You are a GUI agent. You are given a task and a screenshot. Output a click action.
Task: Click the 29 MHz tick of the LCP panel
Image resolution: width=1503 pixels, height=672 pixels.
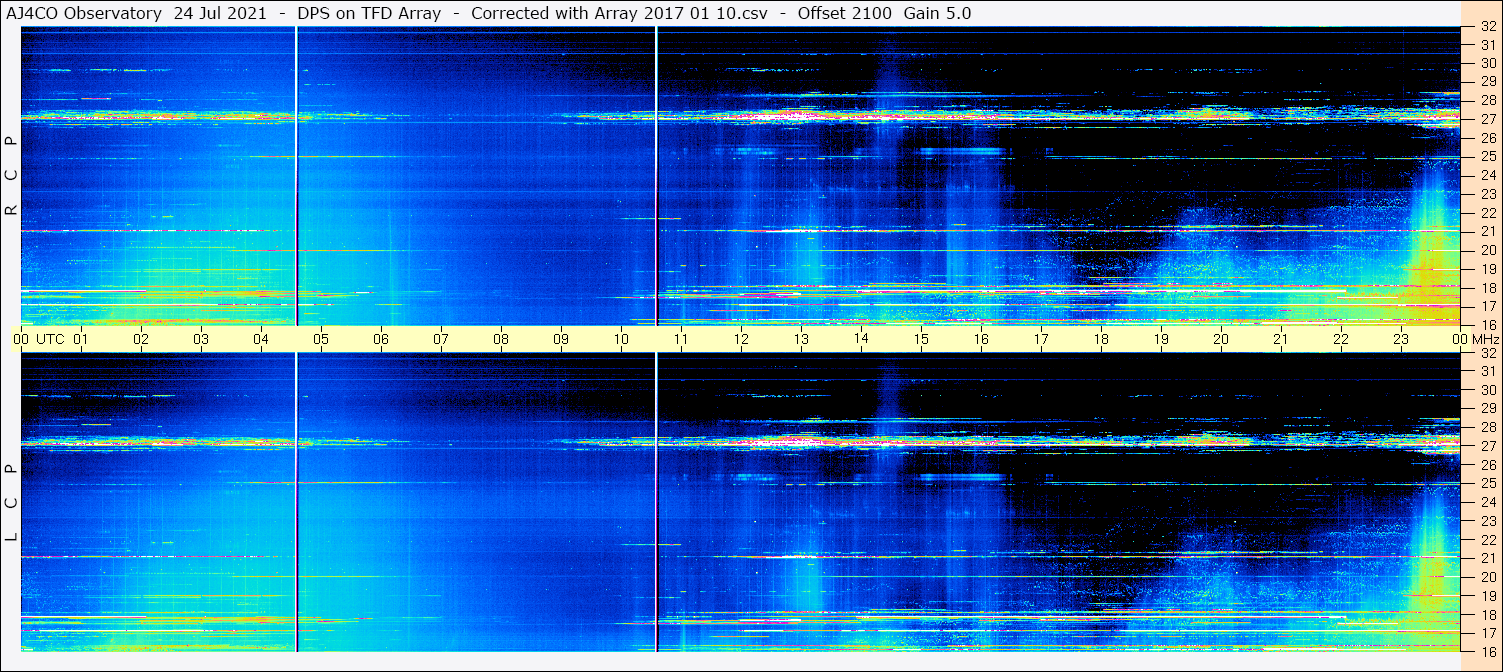click(1487, 408)
